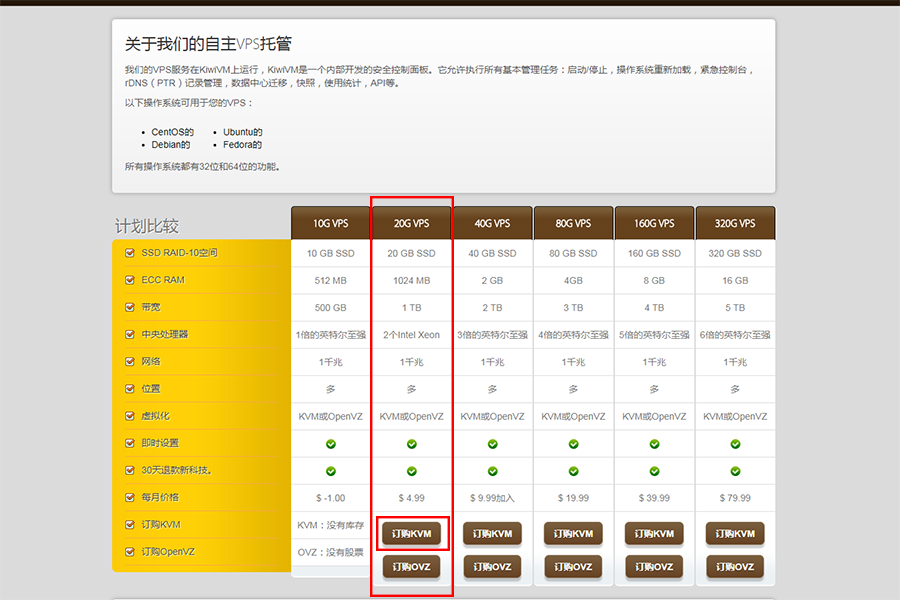
Task: Click green 30天退款 tick for 40G VPS
Action: [x=492, y=471]
